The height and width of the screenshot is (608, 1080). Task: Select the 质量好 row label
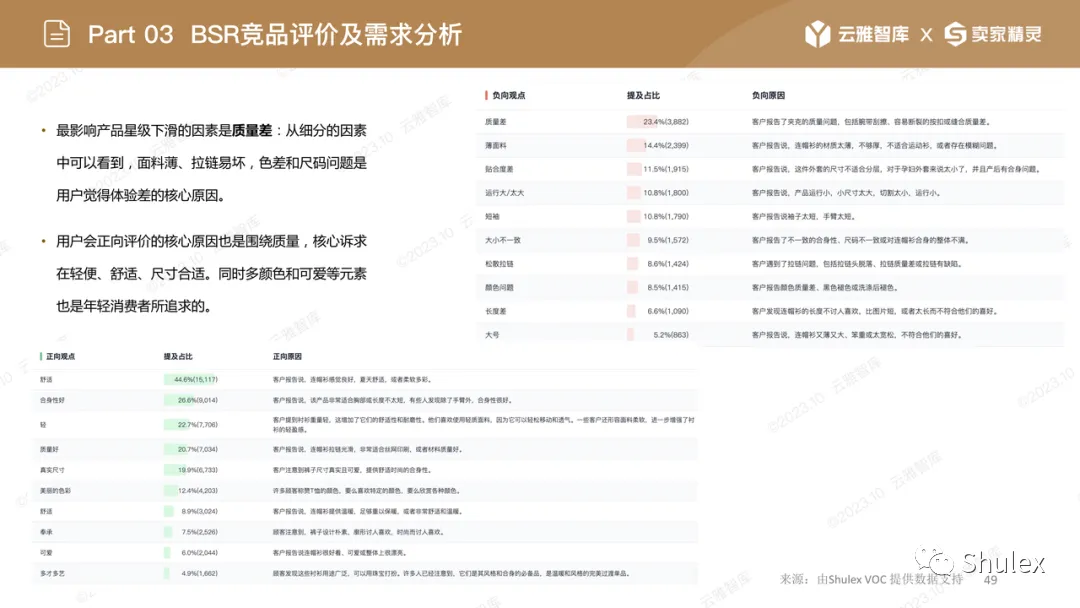pyautogui.click(x=49, y=449)
